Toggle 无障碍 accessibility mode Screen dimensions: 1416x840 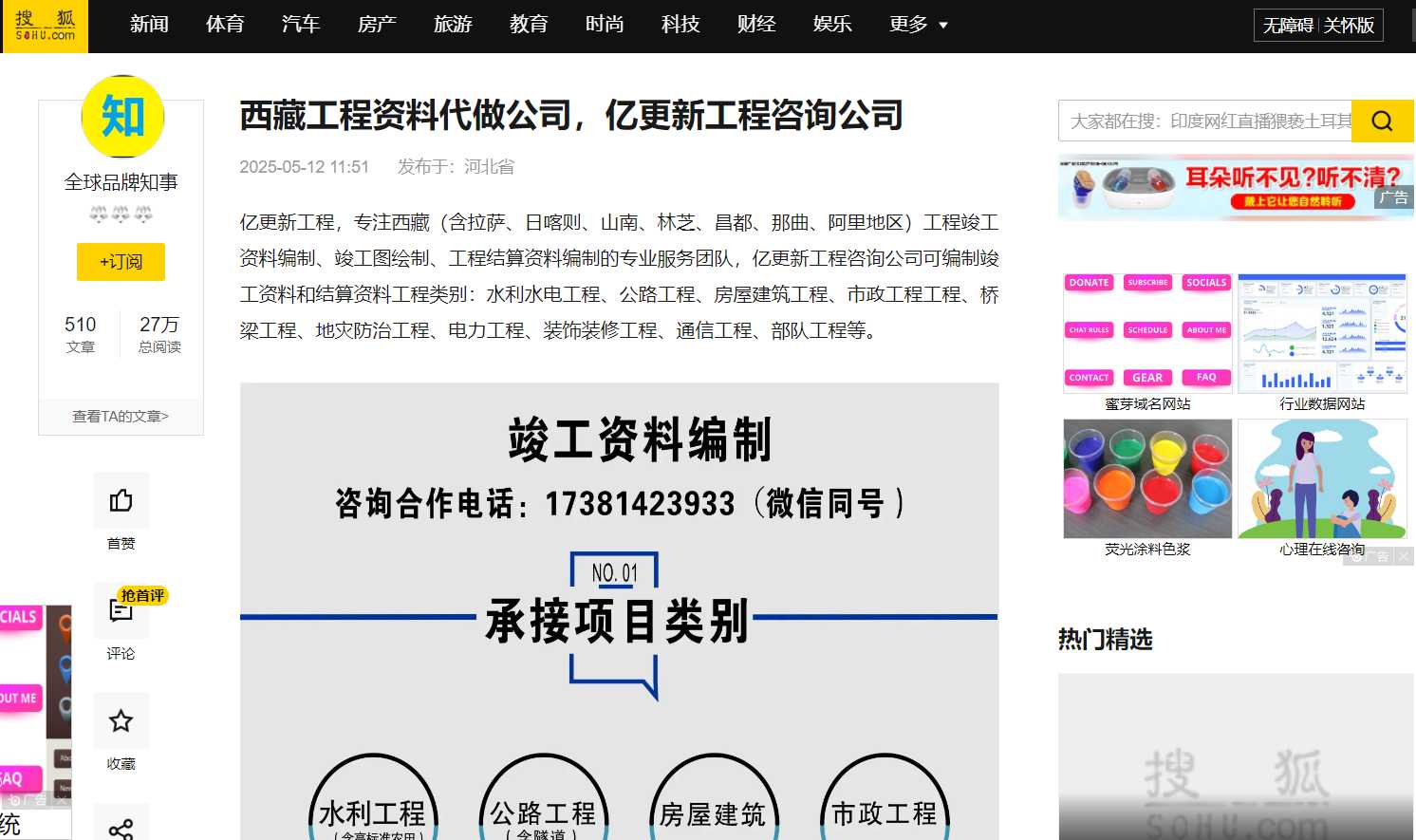[x=1288, y=26]
